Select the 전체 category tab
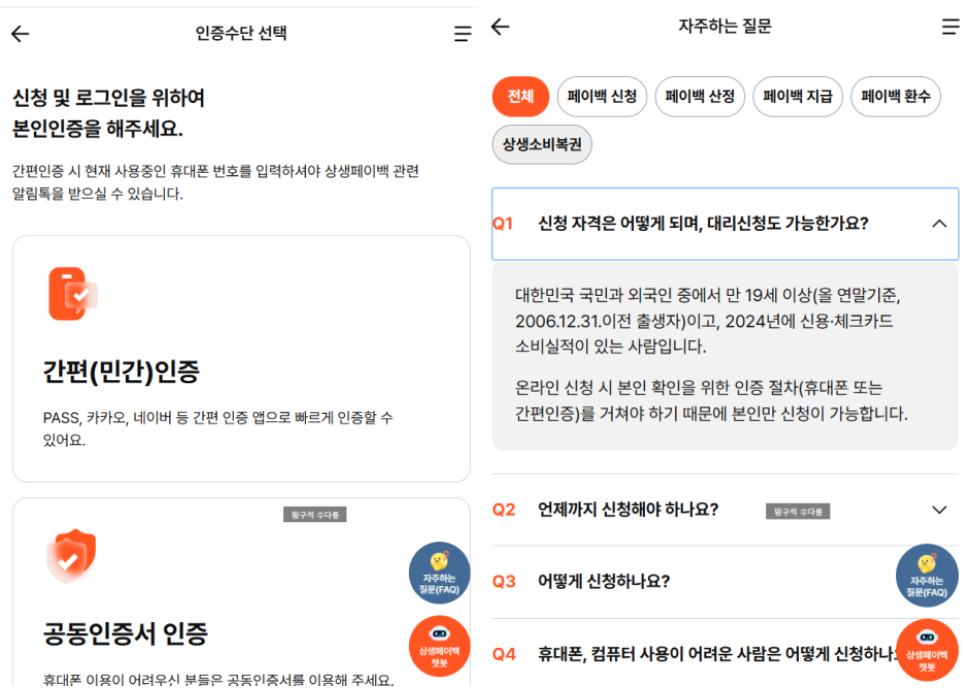 pyautogui.click(x=520, y=96)
